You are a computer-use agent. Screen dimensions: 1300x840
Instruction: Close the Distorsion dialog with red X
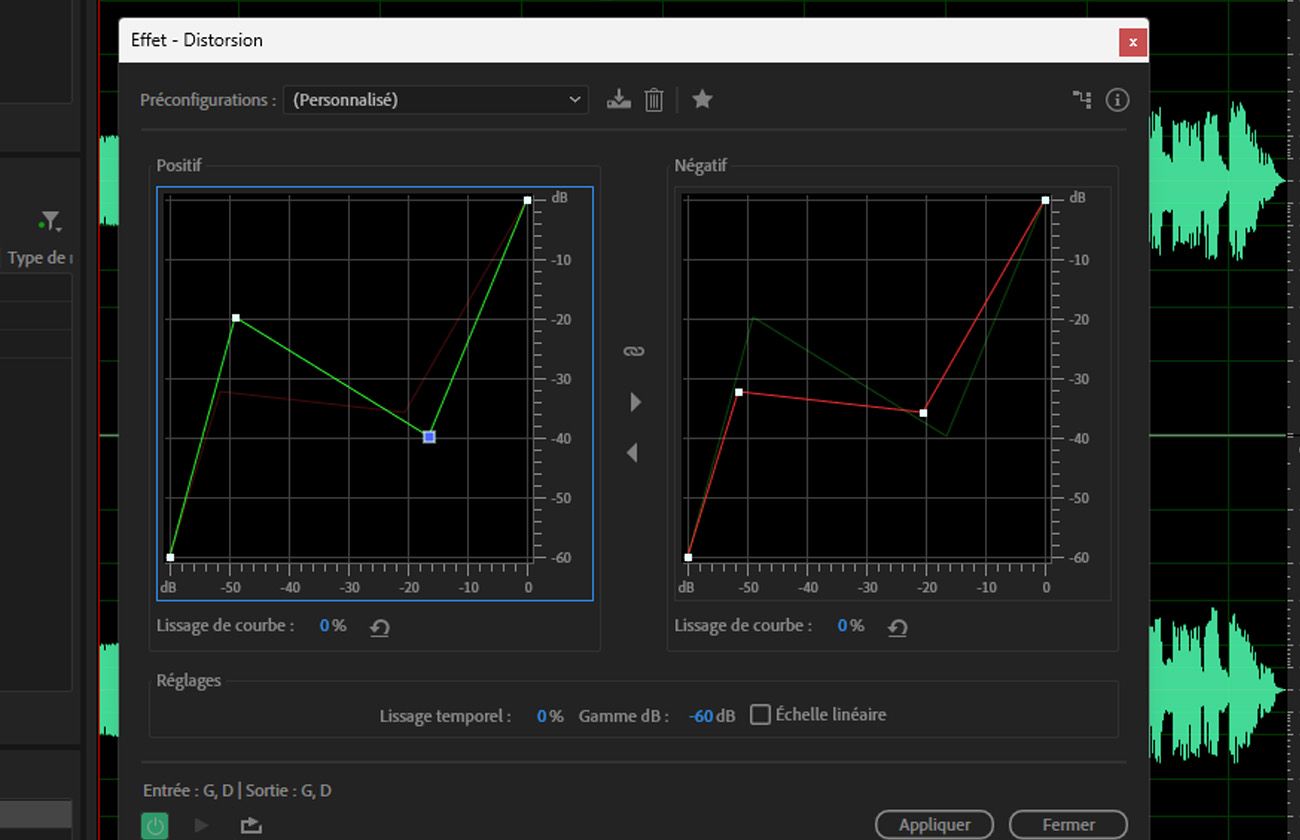tap(1132, 42)
